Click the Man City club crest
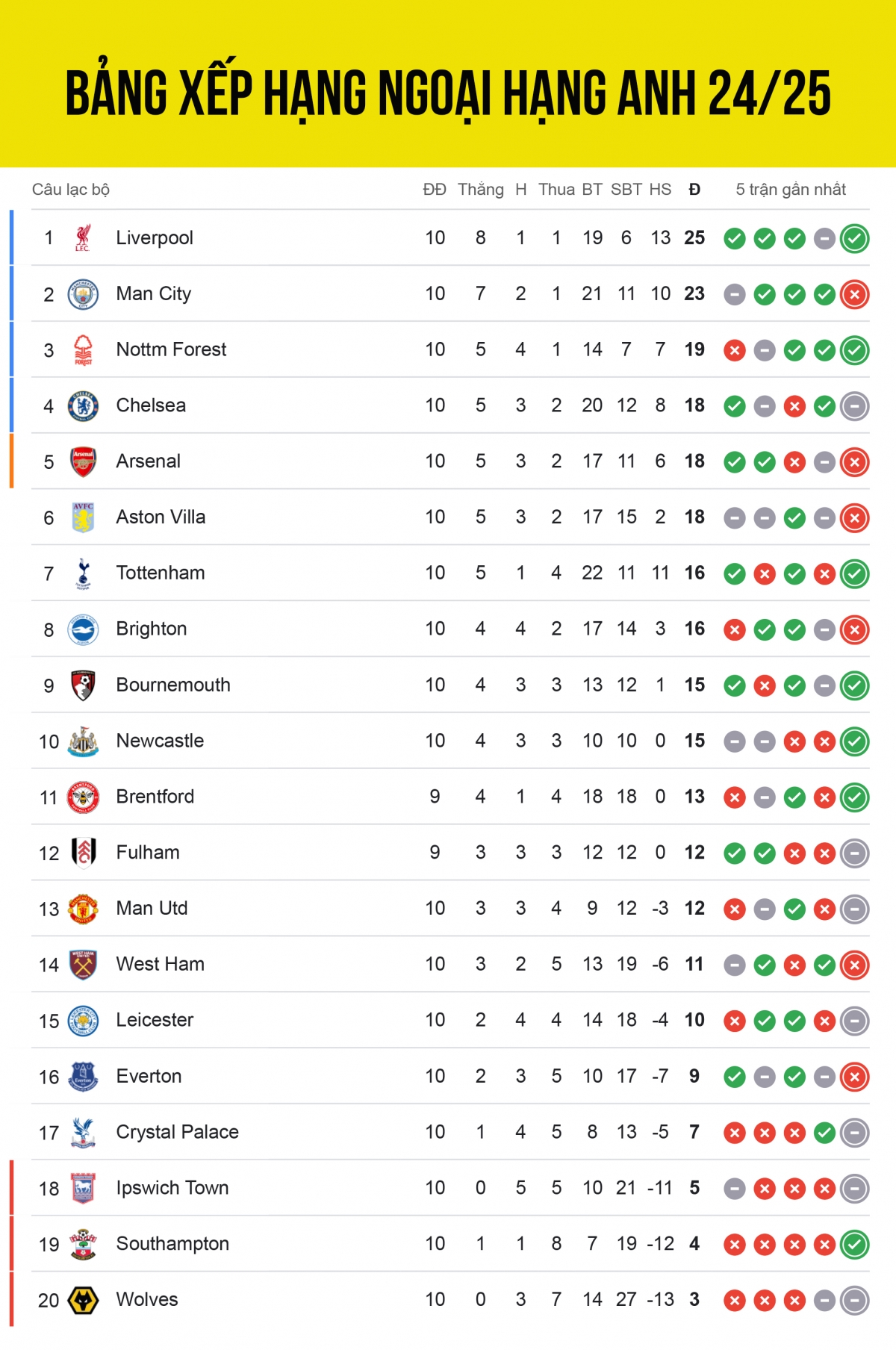The height and width of the screenshot is (1350, 896). click(83, 294)
